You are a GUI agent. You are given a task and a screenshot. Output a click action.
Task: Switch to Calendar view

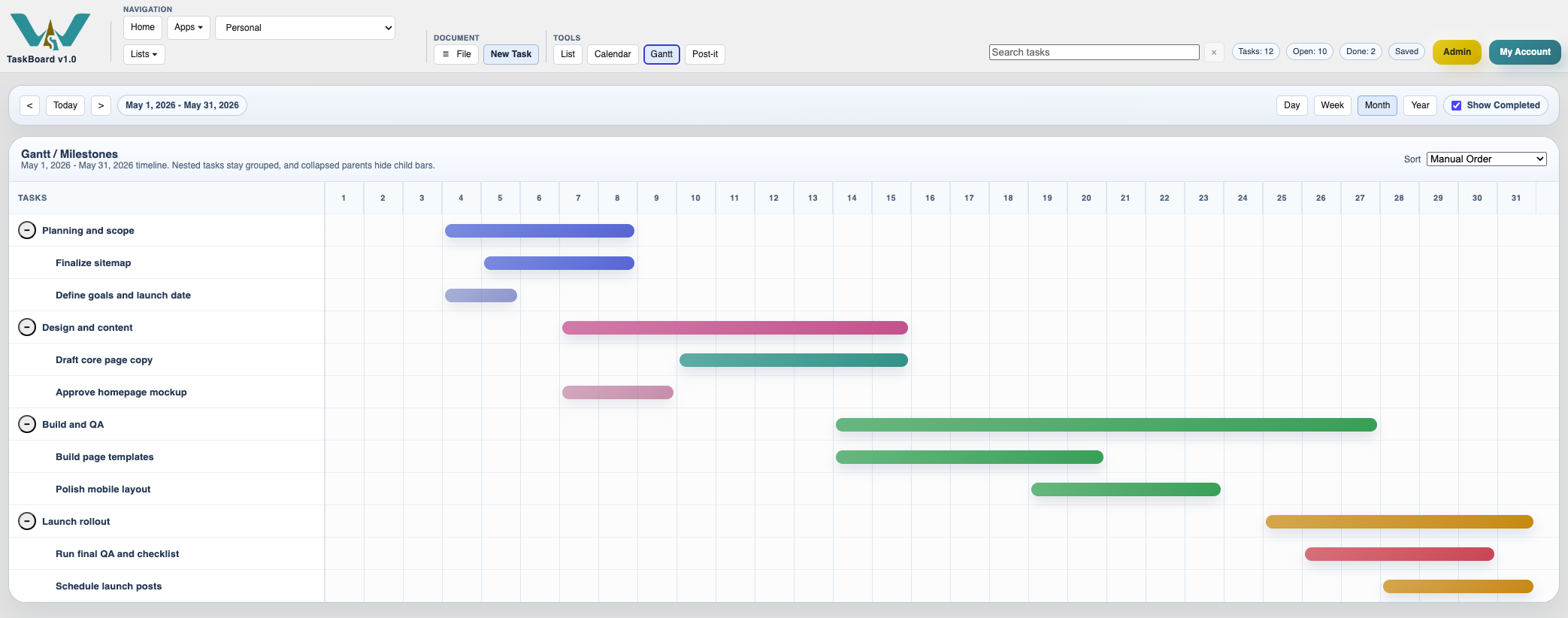click(x=613, y=54)
